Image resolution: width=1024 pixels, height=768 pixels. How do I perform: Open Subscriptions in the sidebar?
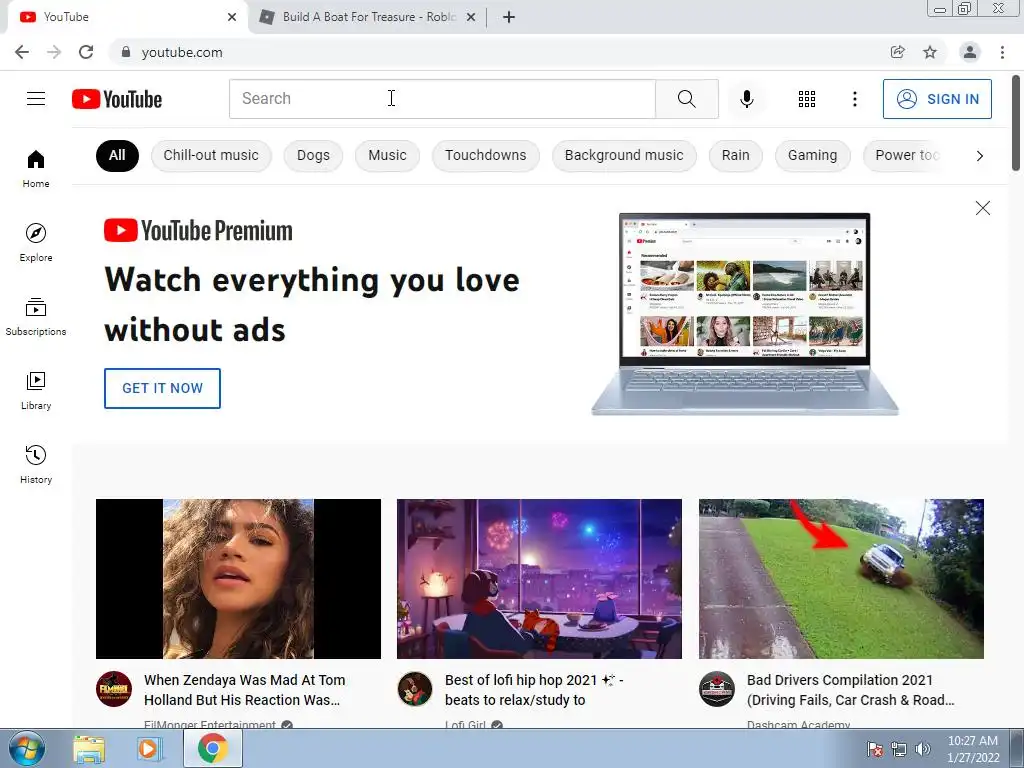coord(36,317)
